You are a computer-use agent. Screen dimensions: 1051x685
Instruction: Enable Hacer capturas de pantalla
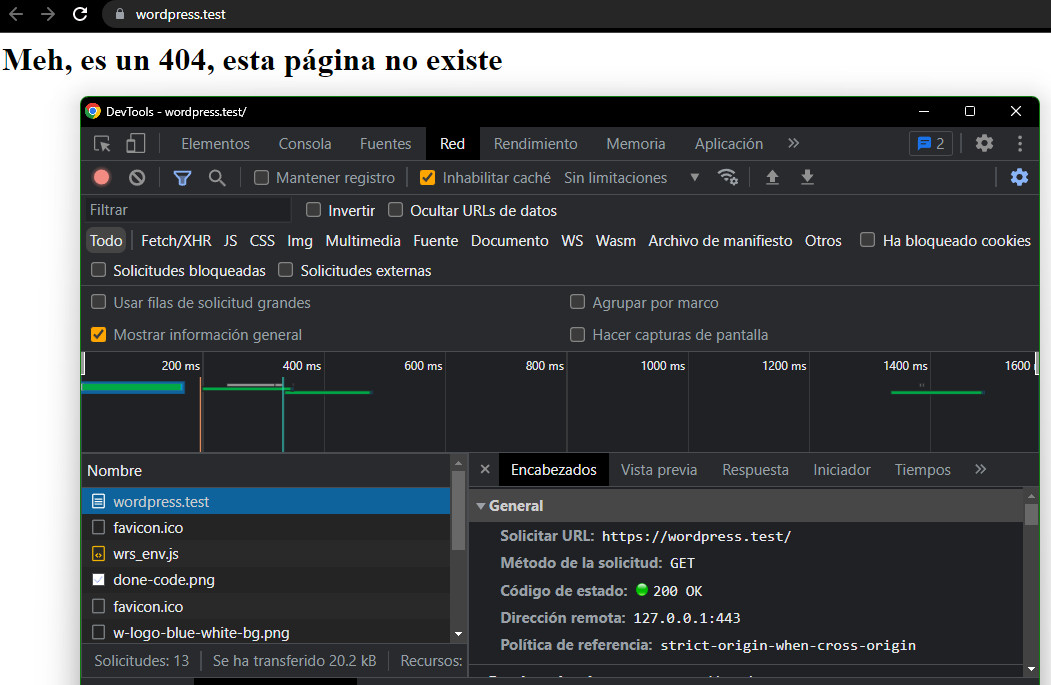(x=578, y=335)
